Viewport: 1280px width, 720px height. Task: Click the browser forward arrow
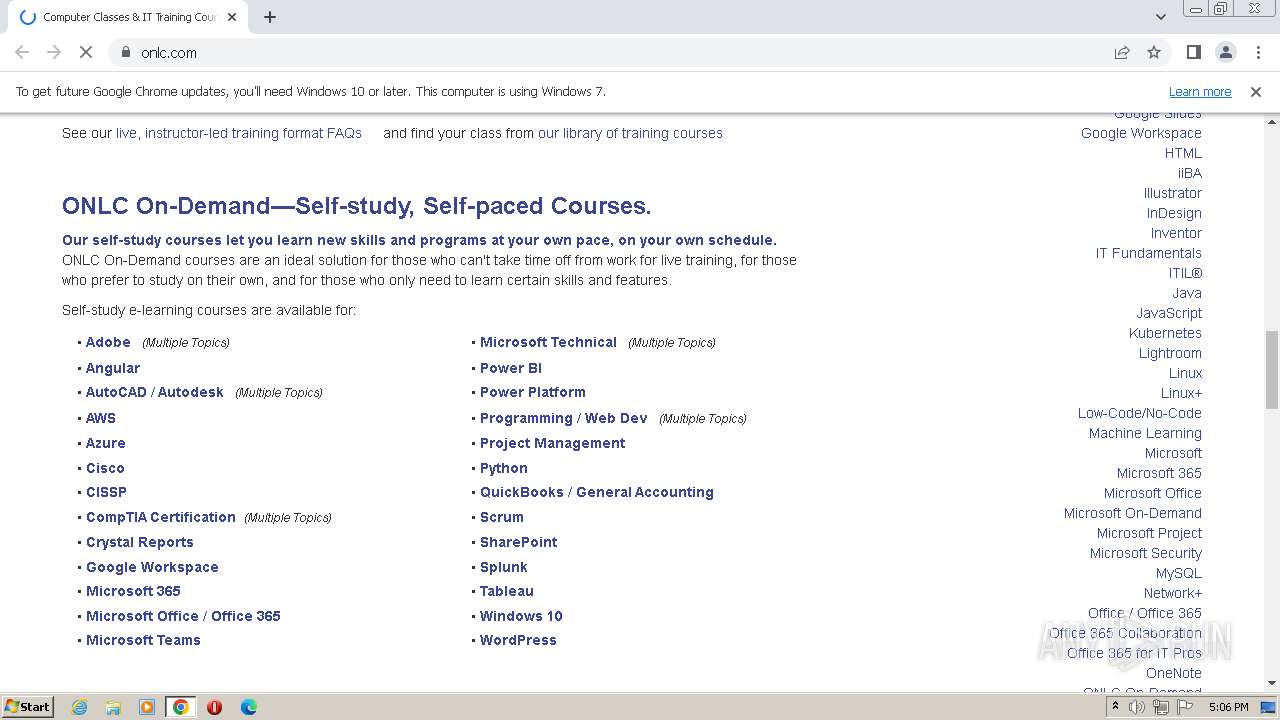[x=54, y=52]
